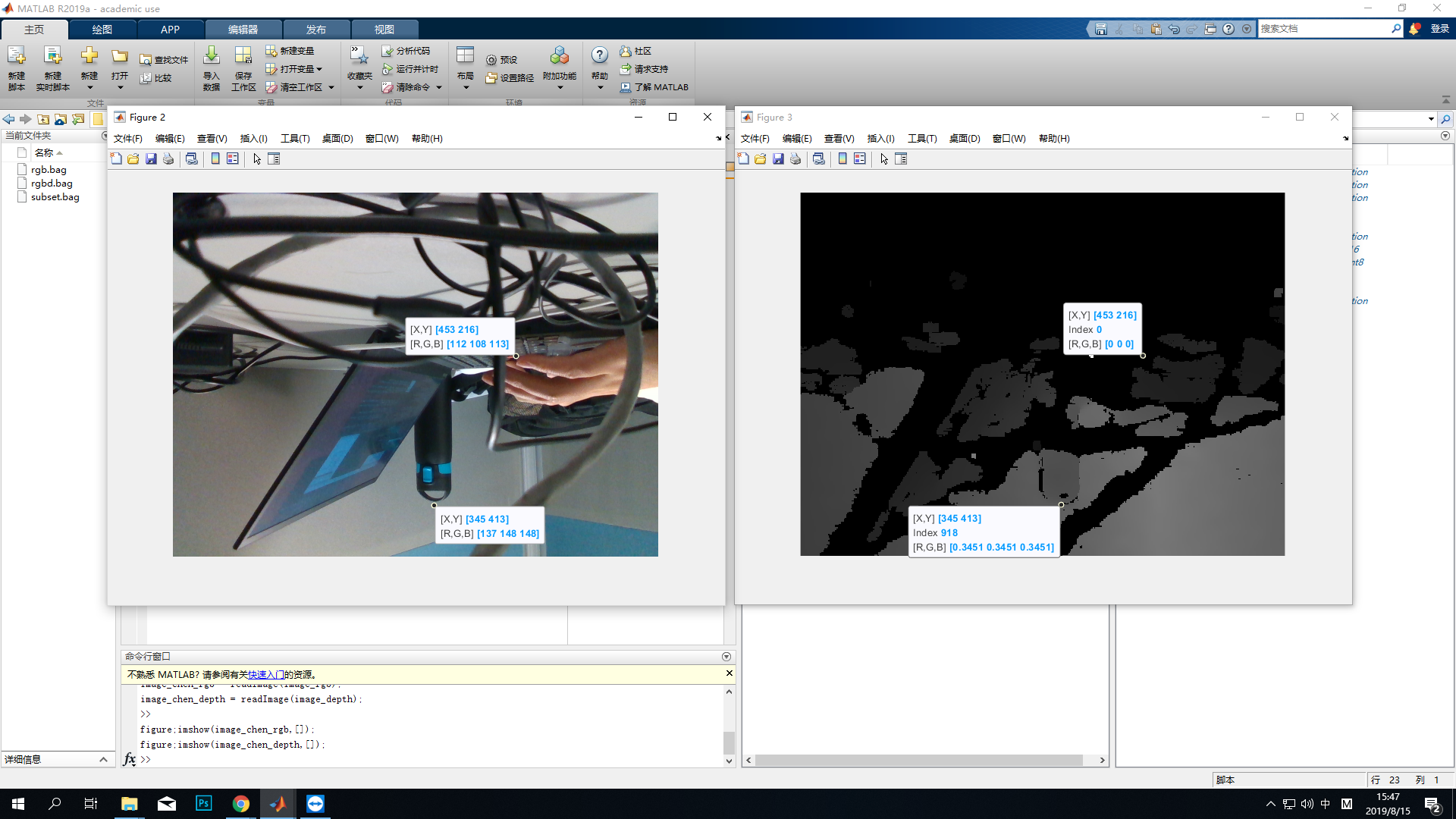
Task: Open 工具(T) menu in Figure 3
Action: 922,139
